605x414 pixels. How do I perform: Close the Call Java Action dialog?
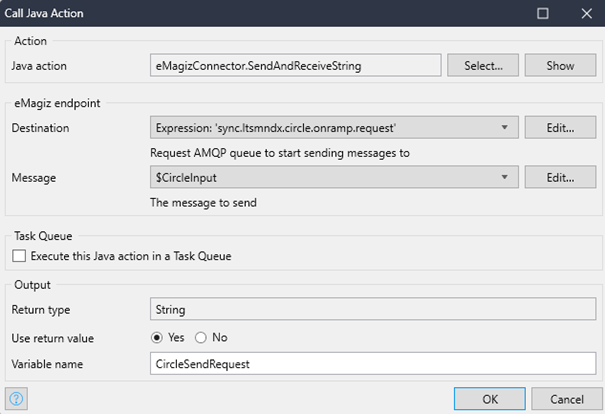pos(586,14)
